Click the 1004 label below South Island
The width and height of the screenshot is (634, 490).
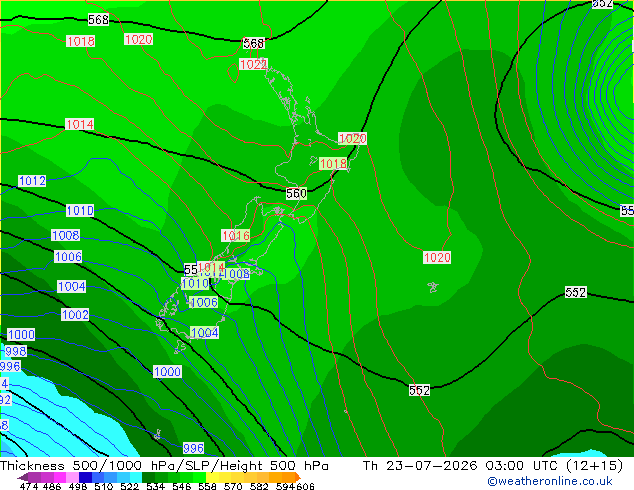pyautogui.click(x=205, y=333)
